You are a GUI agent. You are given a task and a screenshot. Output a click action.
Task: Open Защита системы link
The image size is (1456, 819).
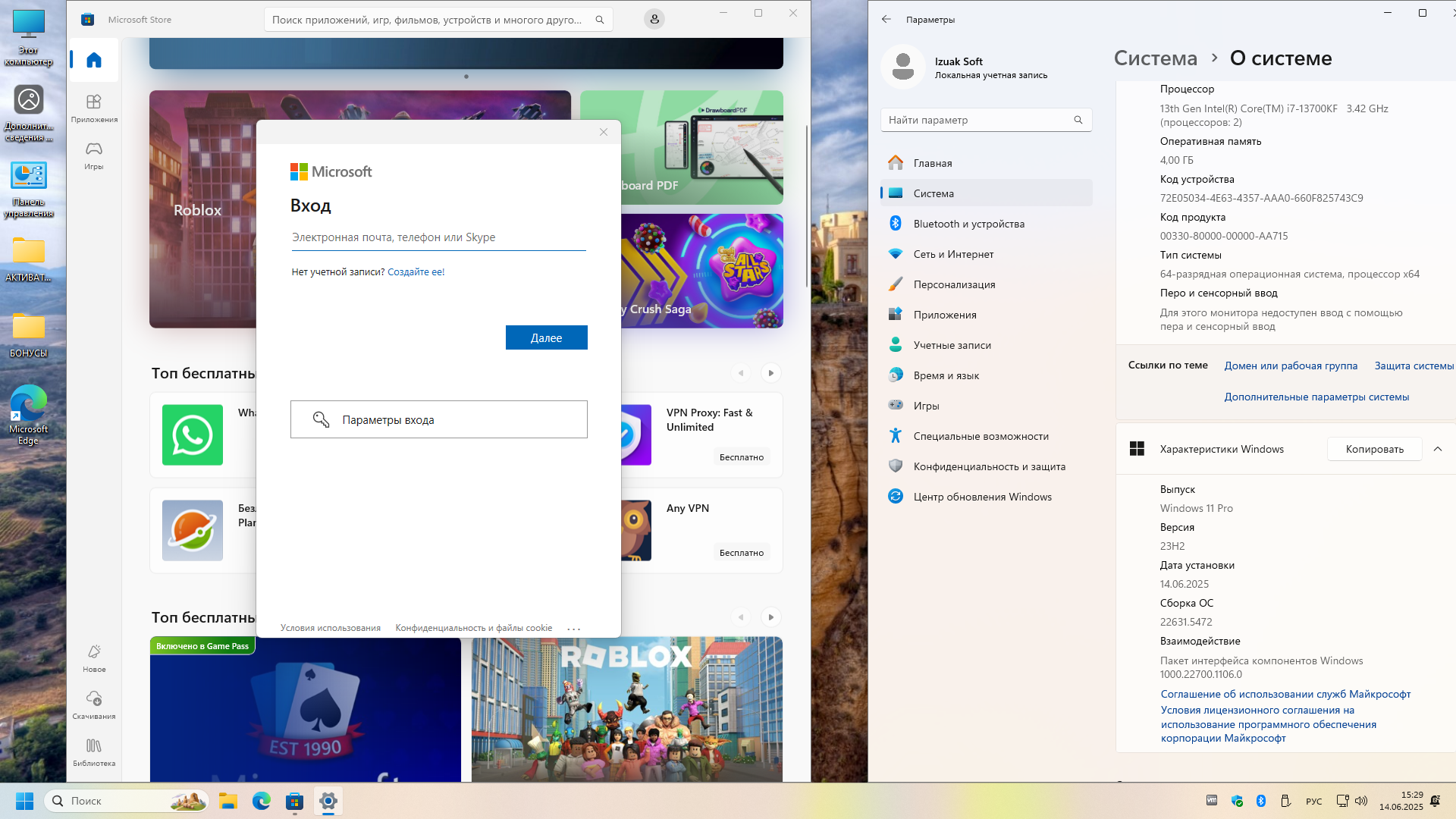coord(1414,366)
